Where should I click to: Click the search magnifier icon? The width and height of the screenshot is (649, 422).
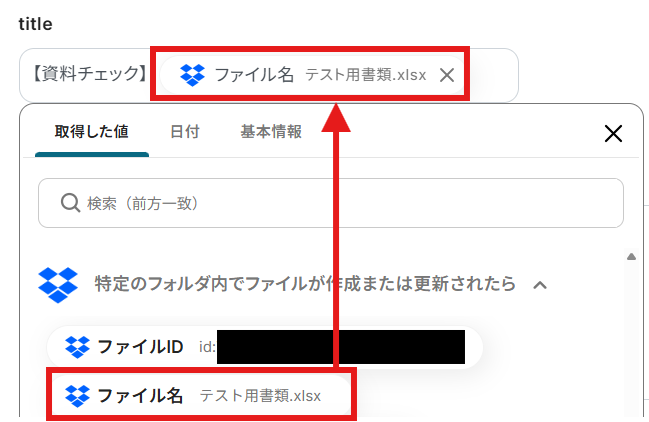[70, 203]
